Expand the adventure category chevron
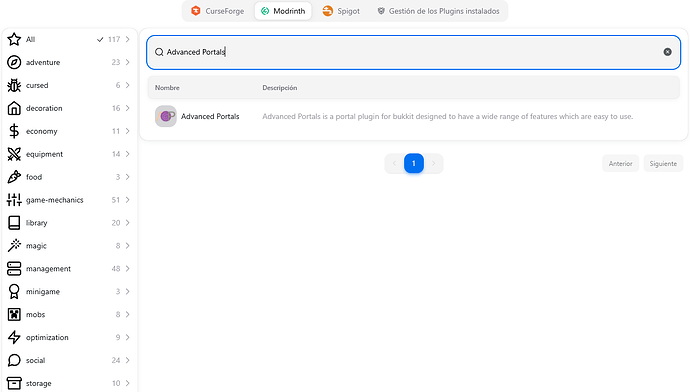This screenshot has height=392, width=690. pyautogui.click(x=127, y=62)
